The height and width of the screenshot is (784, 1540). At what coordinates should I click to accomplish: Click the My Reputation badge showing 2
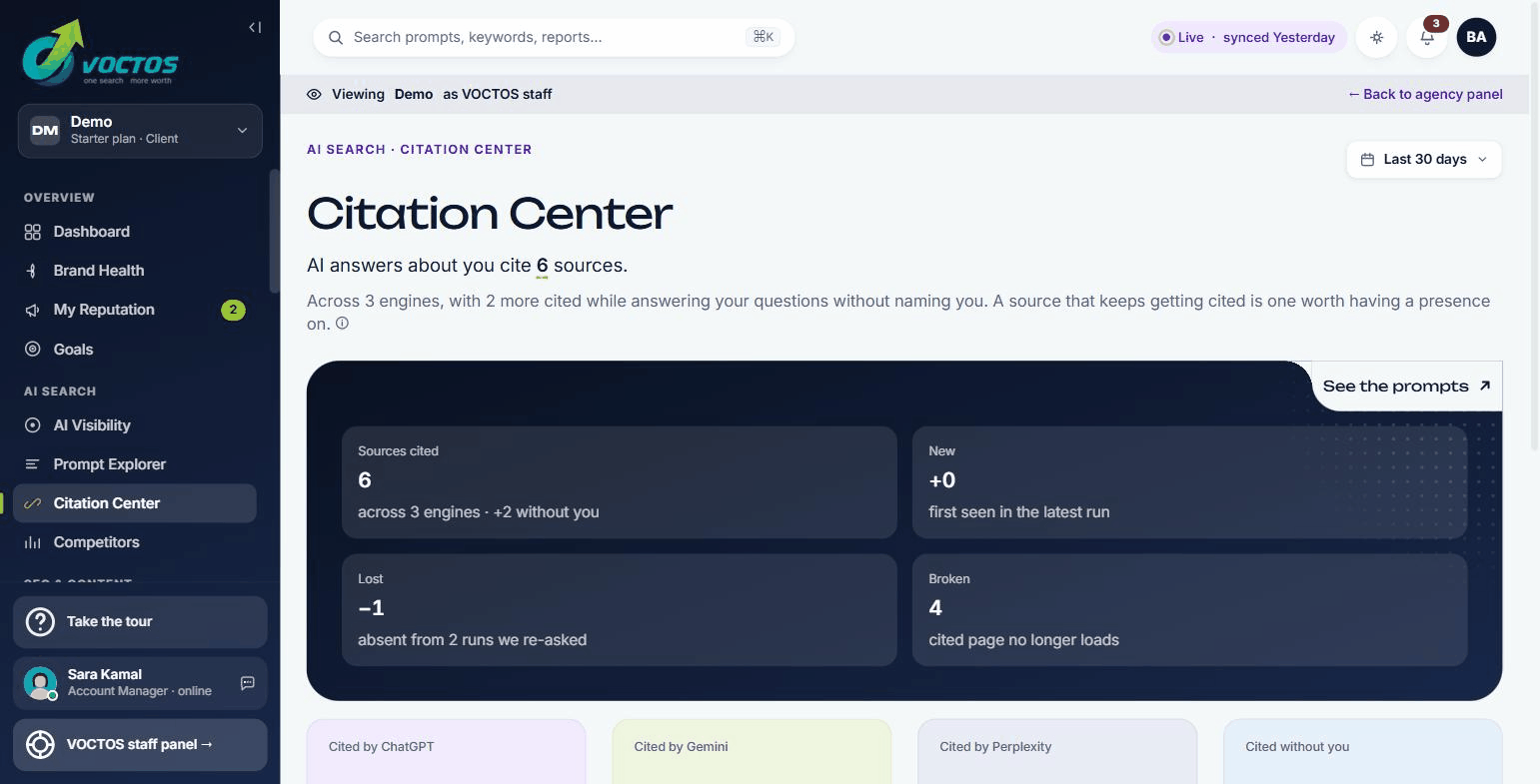click(233, 310)
